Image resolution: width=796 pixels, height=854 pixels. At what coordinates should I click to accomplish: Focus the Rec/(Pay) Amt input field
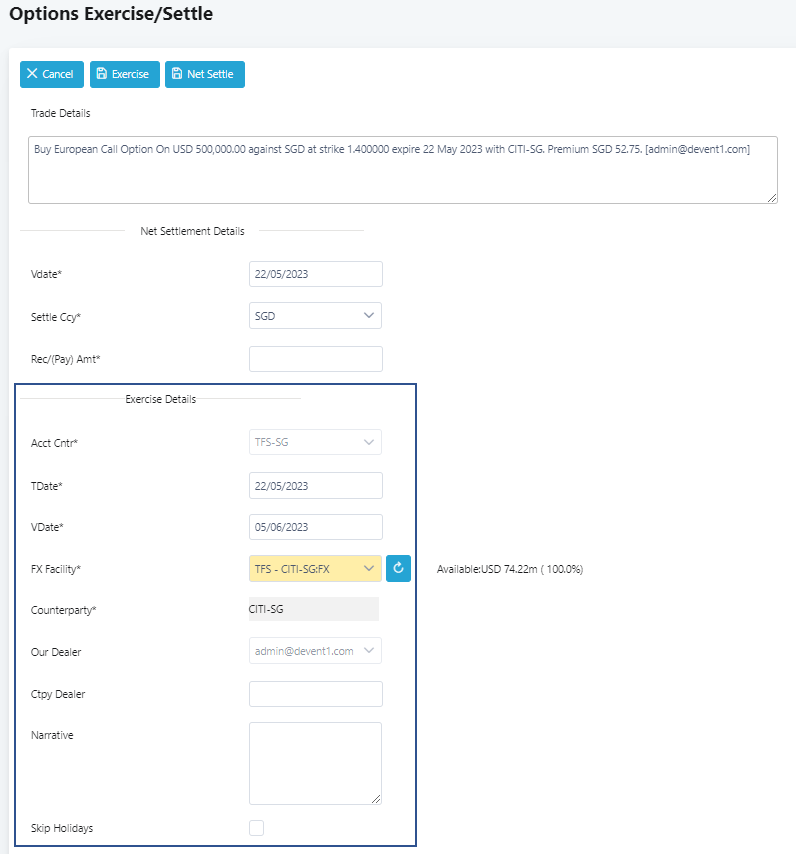315,359
